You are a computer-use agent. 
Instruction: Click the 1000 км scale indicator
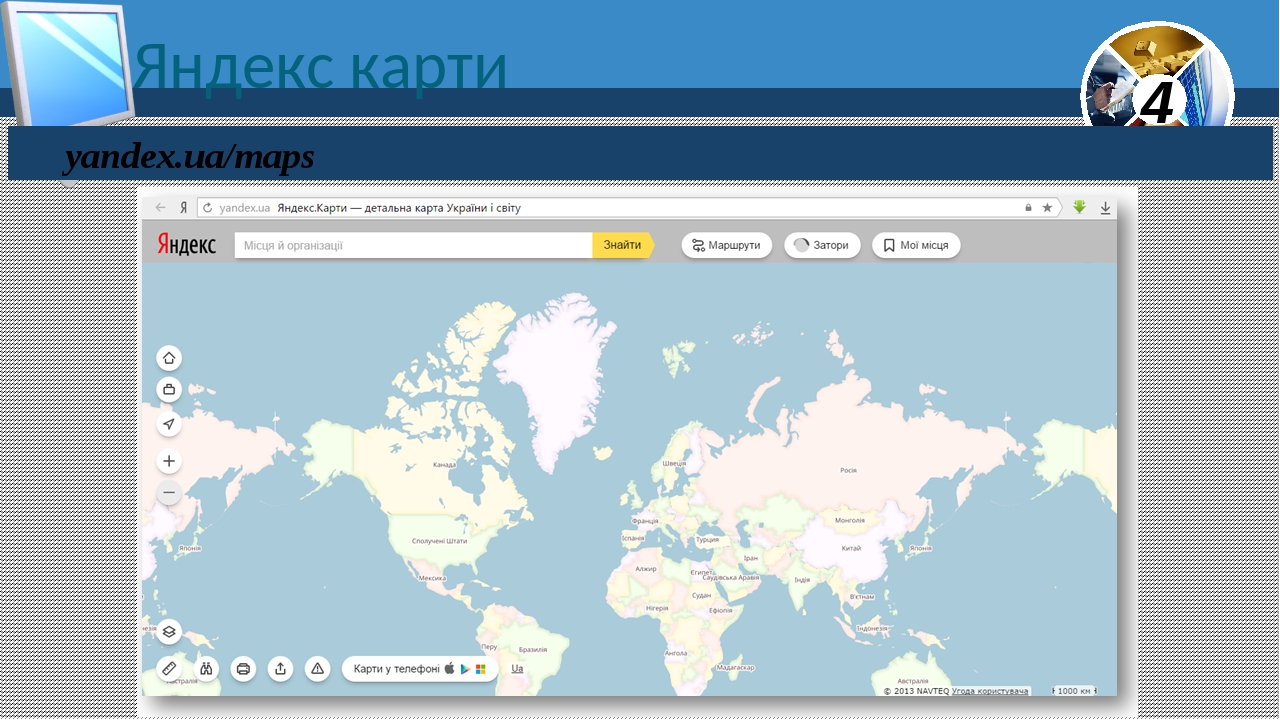click(1074, 691)
